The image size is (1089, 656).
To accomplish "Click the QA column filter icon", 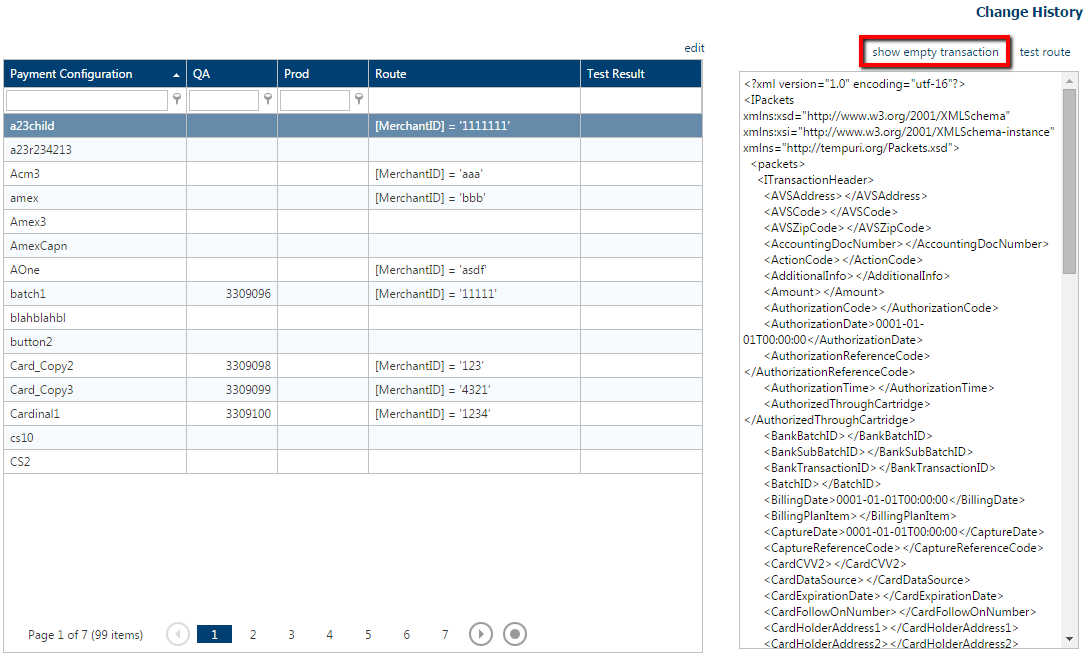I will point(268,99).
